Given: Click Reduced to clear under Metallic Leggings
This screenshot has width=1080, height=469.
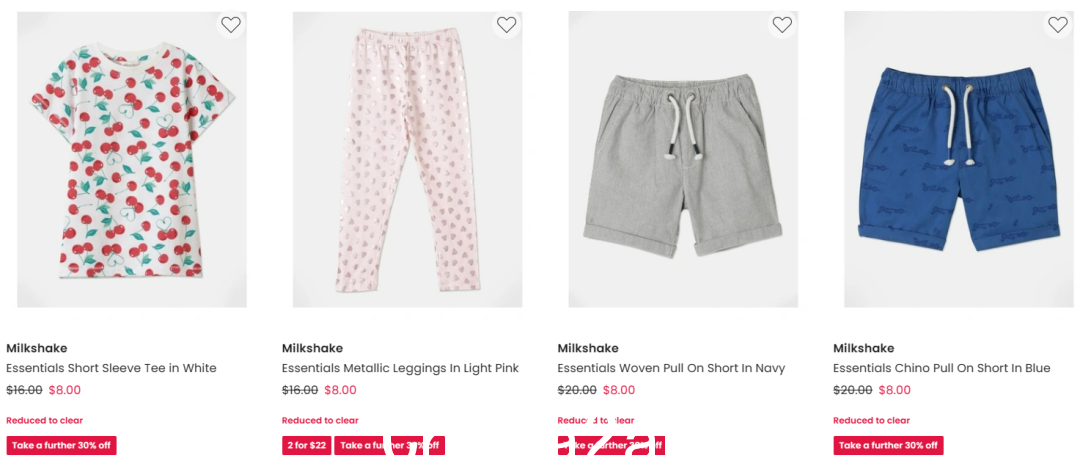Looking at the screenshot, I should 320,420.
